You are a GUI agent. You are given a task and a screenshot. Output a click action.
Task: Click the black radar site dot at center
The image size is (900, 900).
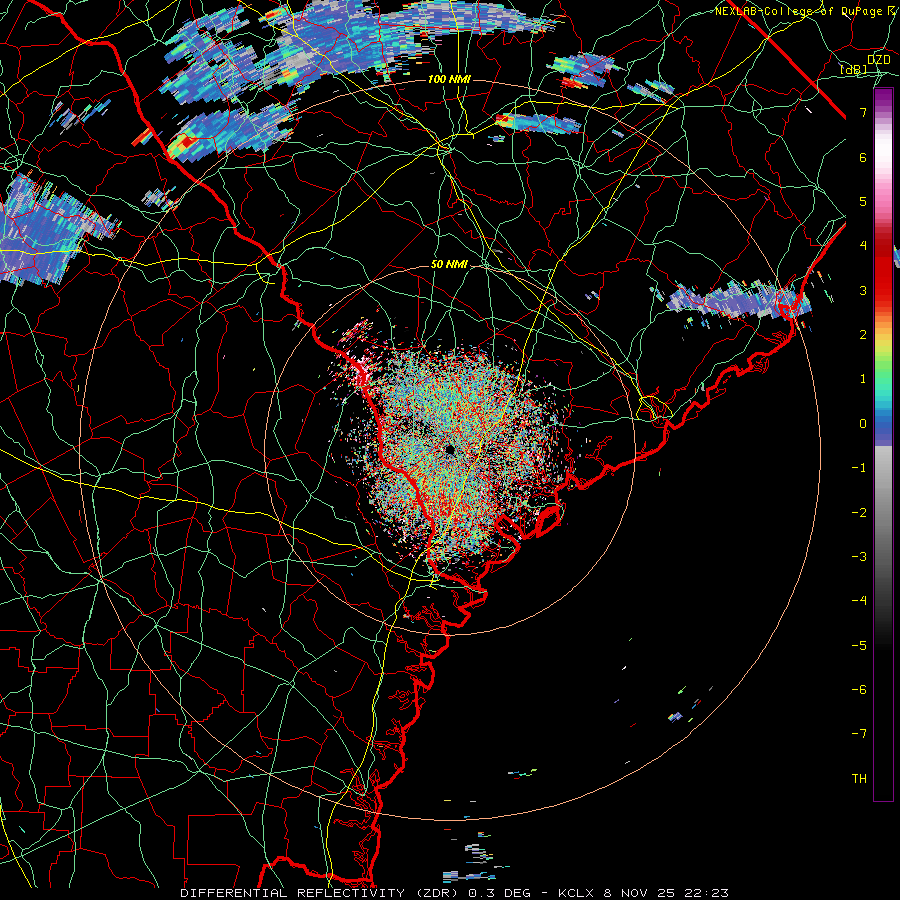(x=450, y=449)
